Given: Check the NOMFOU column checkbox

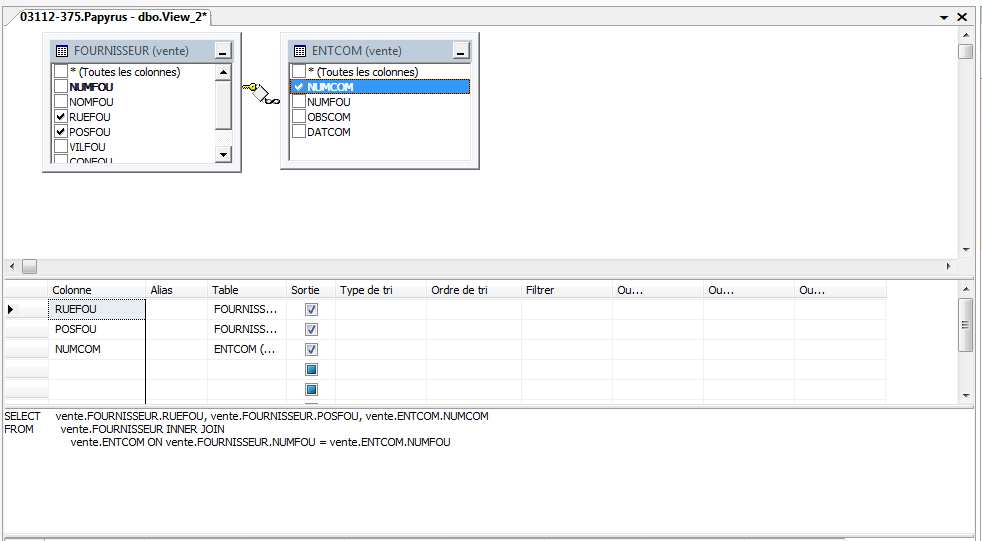Looking at the screenshot, I should [x=61, y=102].
